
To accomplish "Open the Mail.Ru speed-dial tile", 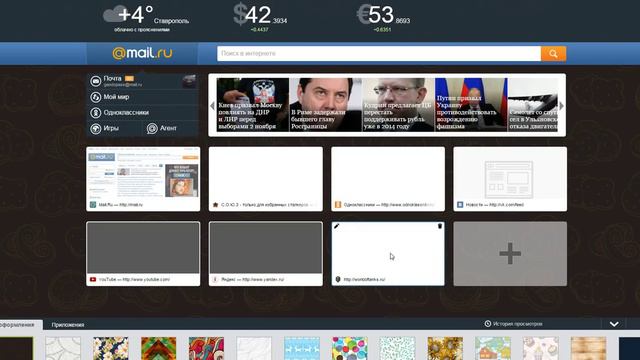I will pos(143,179).
